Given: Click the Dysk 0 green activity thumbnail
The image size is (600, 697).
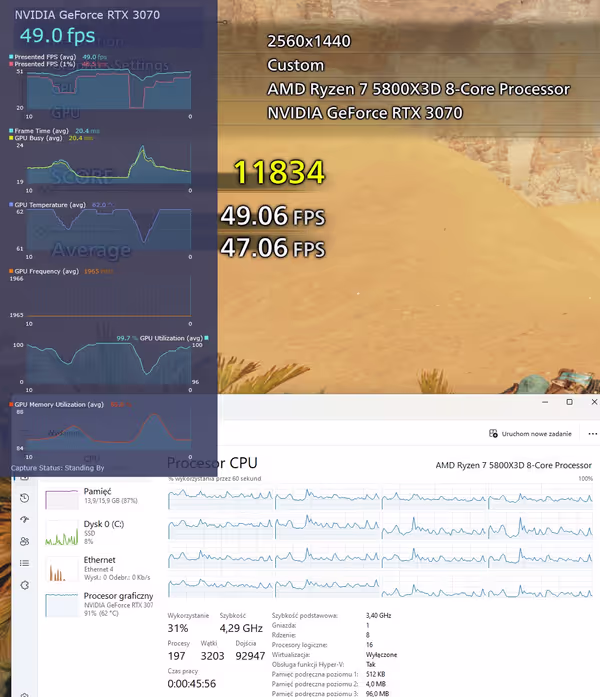Looking at the screenshot, I should pyautogui.click(x=62, y=535).
